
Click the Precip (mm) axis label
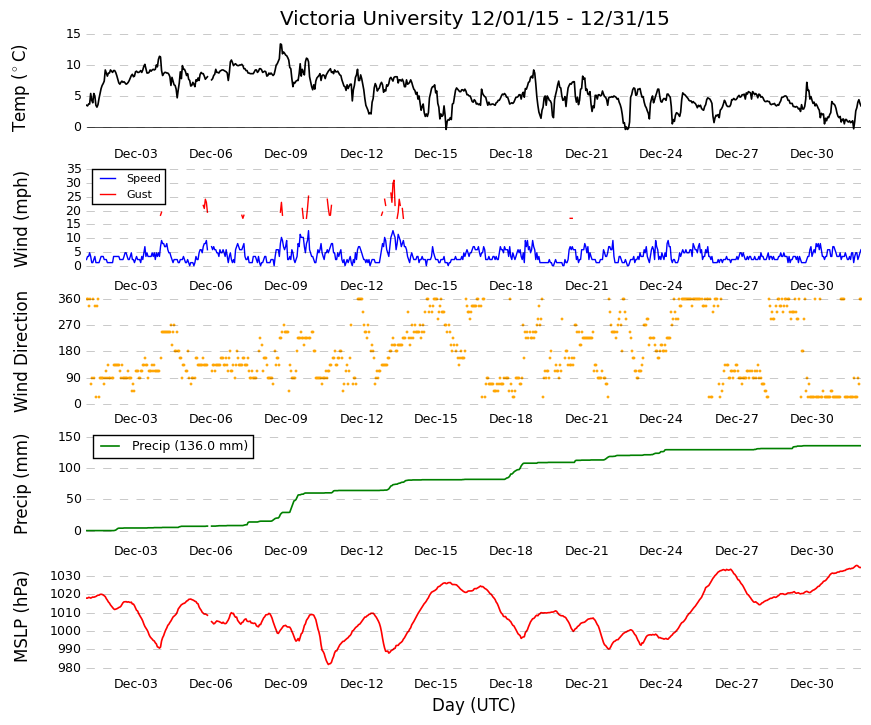coord(20,484)
